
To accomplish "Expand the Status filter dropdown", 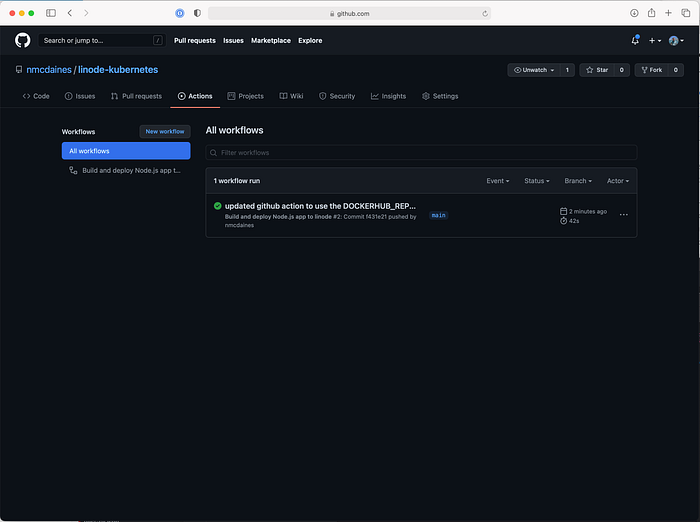I will [x=537, y=181].
